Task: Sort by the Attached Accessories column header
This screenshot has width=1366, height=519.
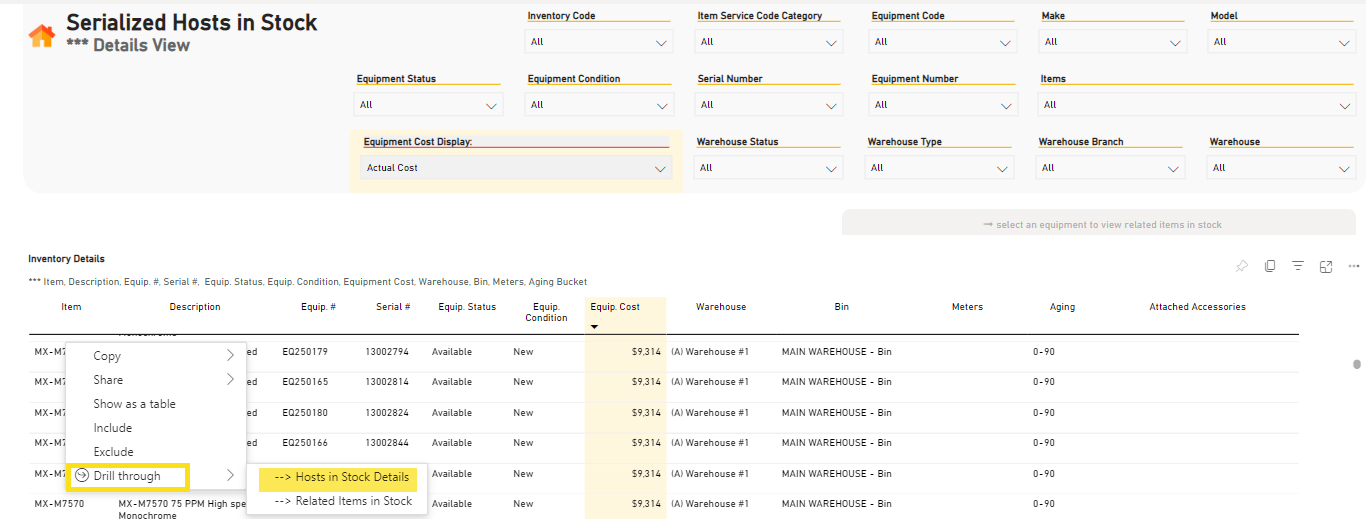Action: [x=1197, y=307]
